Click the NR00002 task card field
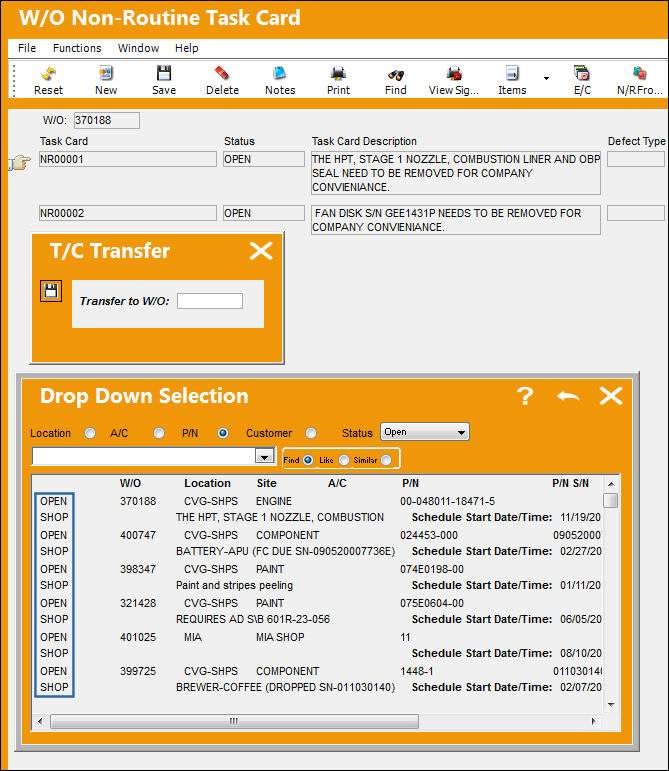The image size is (669, 771). coord(128,213)
